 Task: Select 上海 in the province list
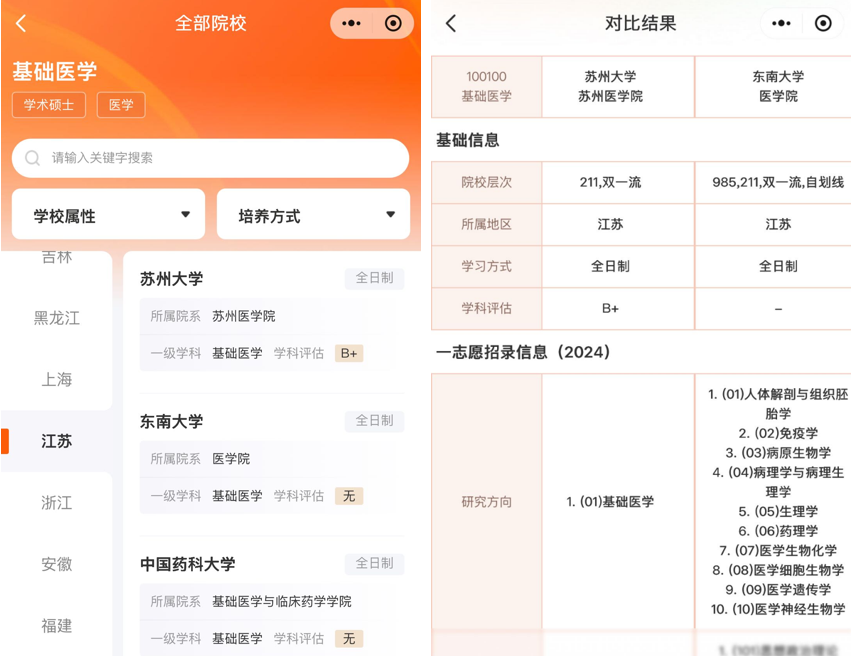pos(57,380)
